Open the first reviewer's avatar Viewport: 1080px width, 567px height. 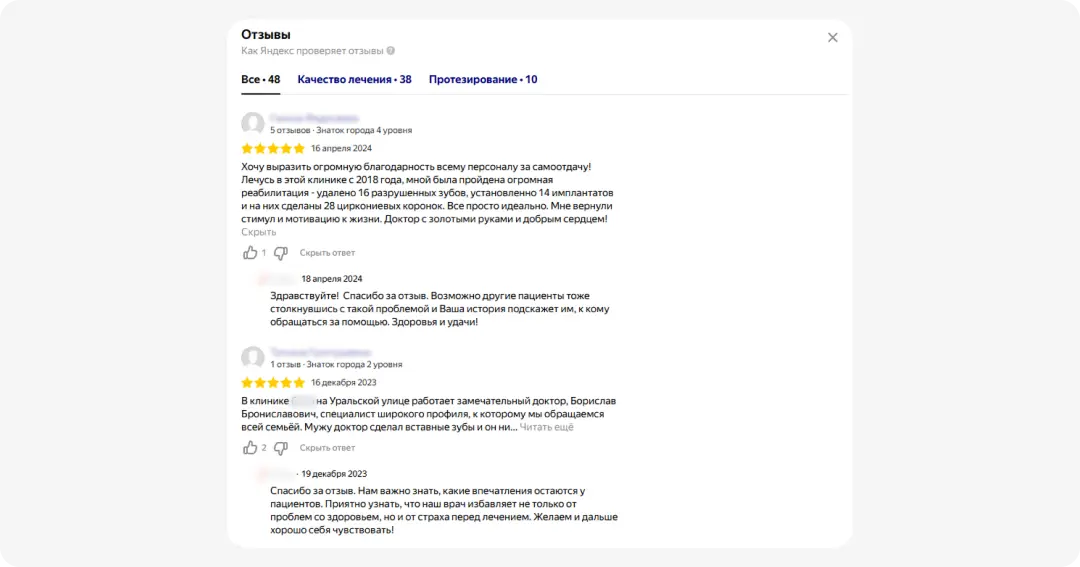click(253, 124)
